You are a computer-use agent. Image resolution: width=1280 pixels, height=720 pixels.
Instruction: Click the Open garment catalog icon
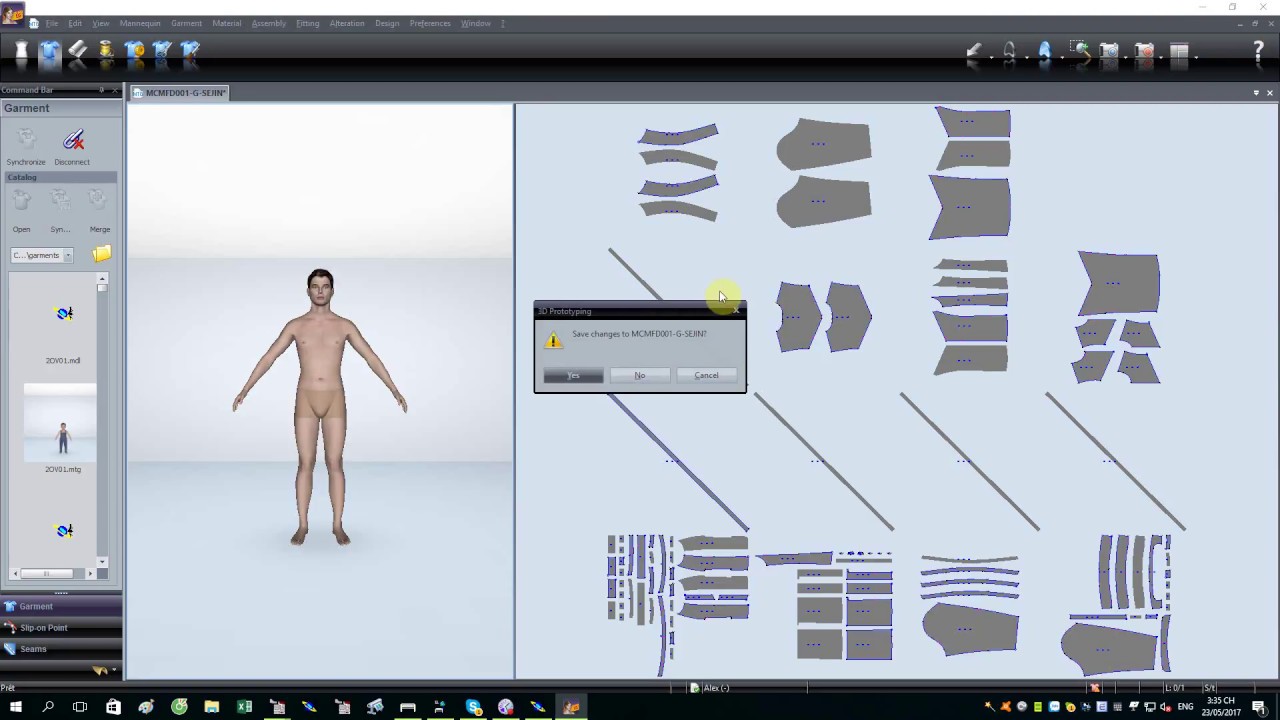(21, 202)
